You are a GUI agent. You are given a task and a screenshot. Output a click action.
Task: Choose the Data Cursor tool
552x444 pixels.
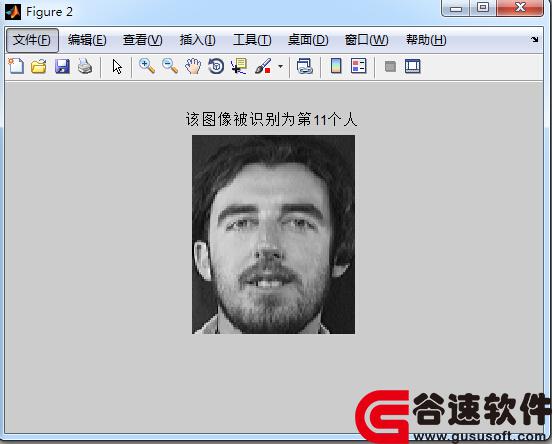pos(239,66)
